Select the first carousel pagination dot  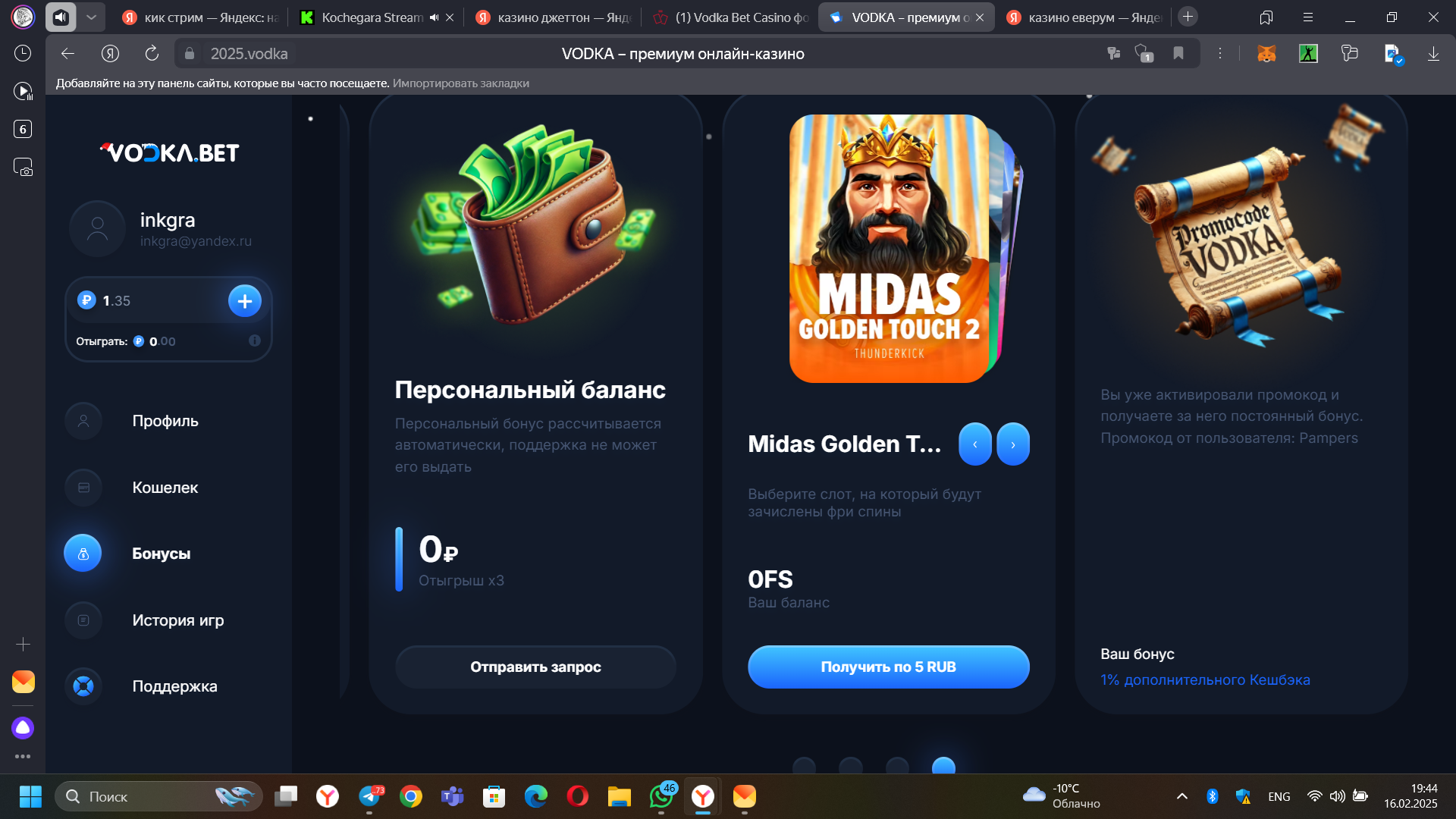804,766
